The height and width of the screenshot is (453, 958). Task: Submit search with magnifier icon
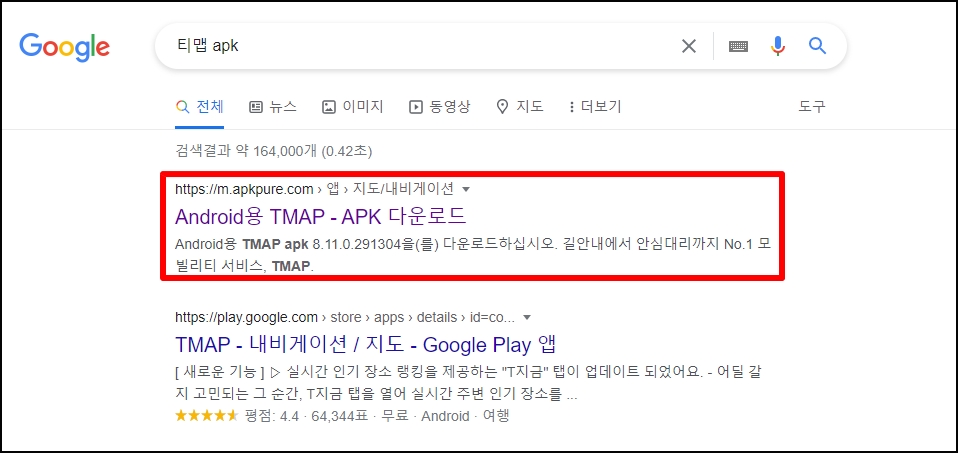pos(817,45)
